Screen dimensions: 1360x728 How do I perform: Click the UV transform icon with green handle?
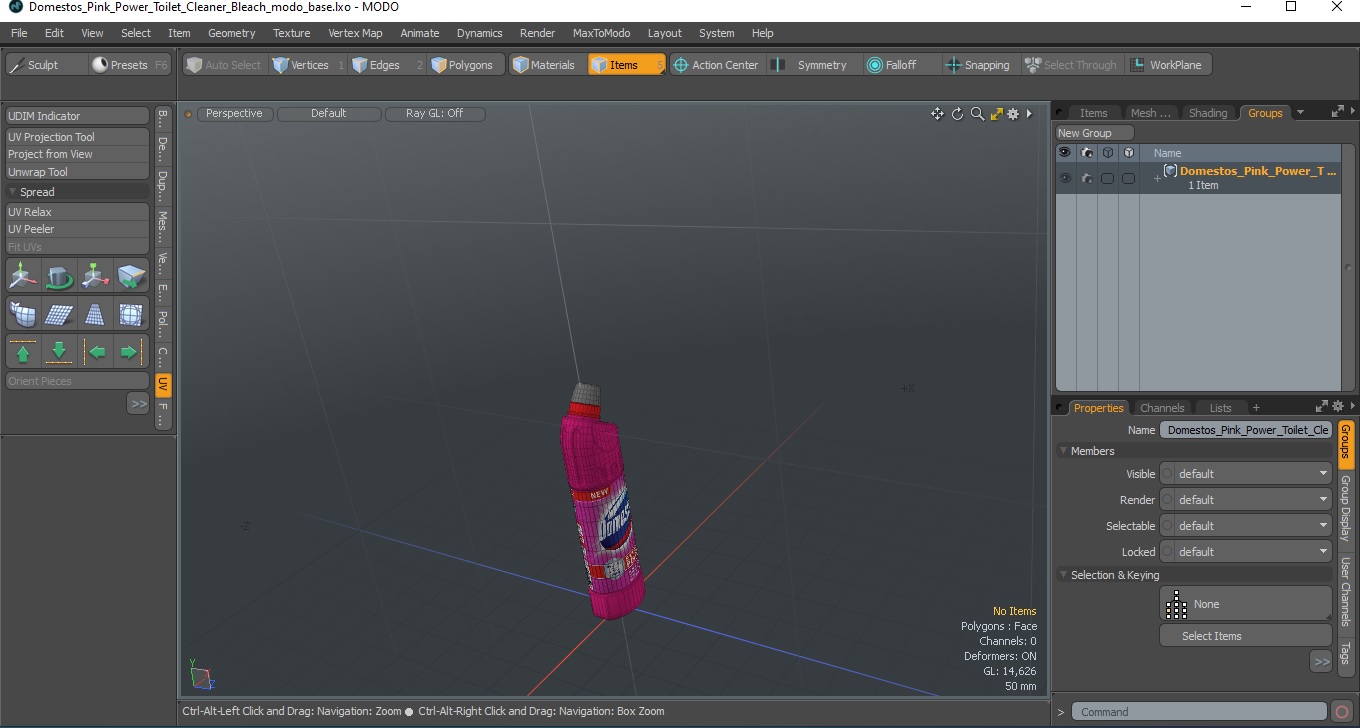[95, 276]
